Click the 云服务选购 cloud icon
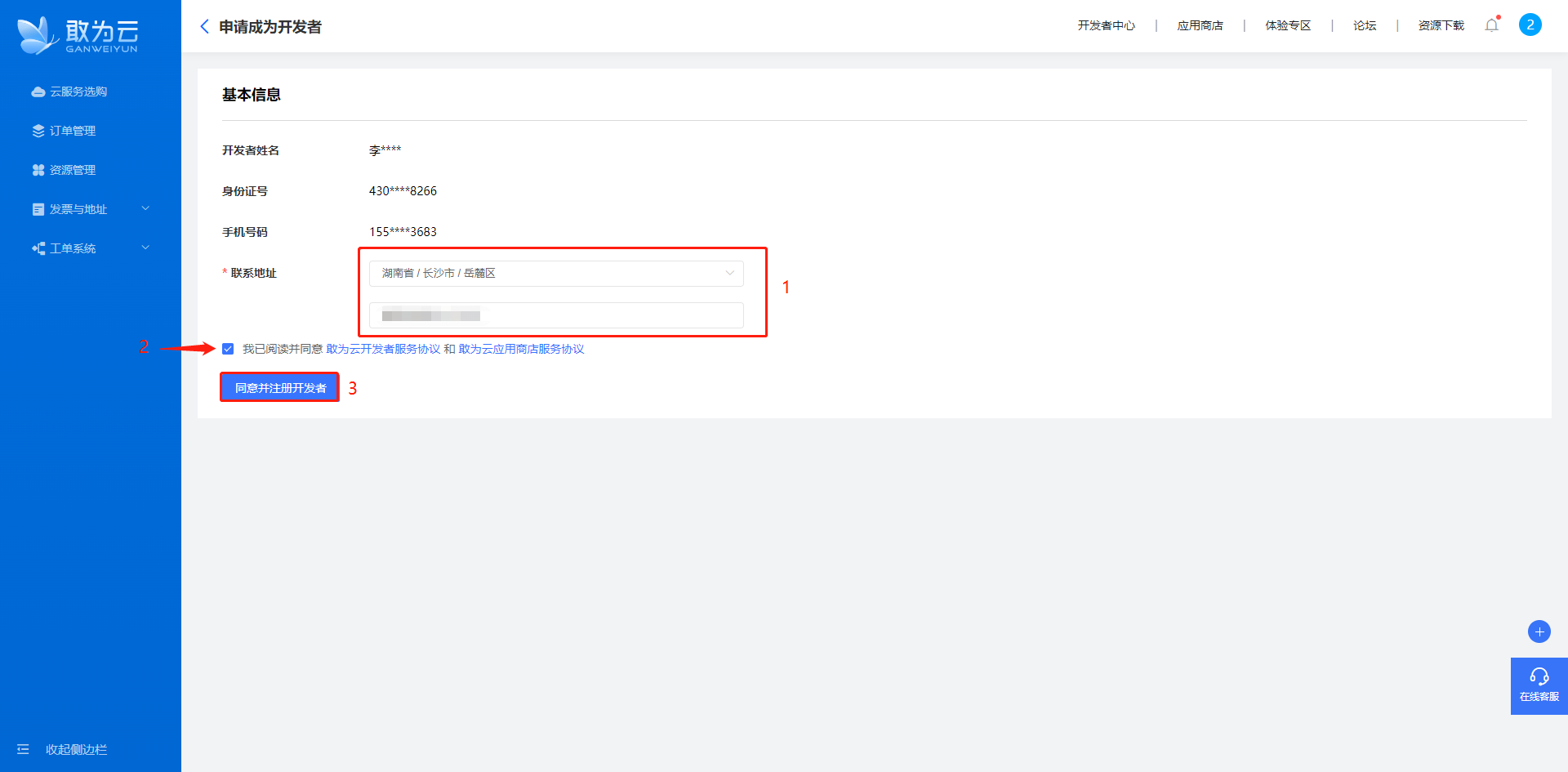The height and width of the screenshot is (772, 1568). coord(38,91)
